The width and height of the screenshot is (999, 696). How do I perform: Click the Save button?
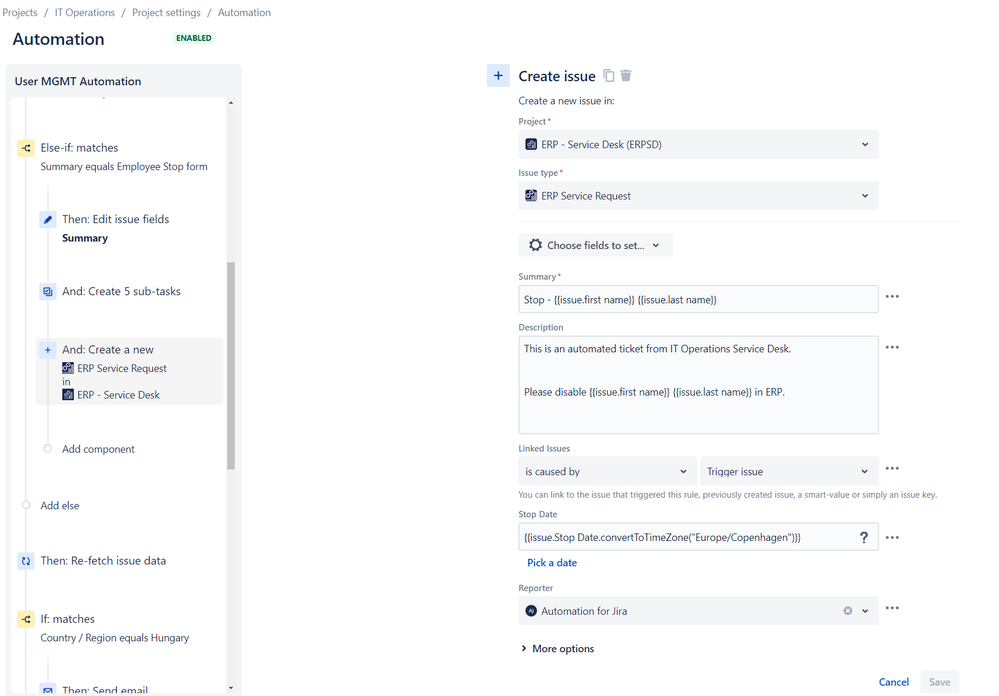(939, 682)
